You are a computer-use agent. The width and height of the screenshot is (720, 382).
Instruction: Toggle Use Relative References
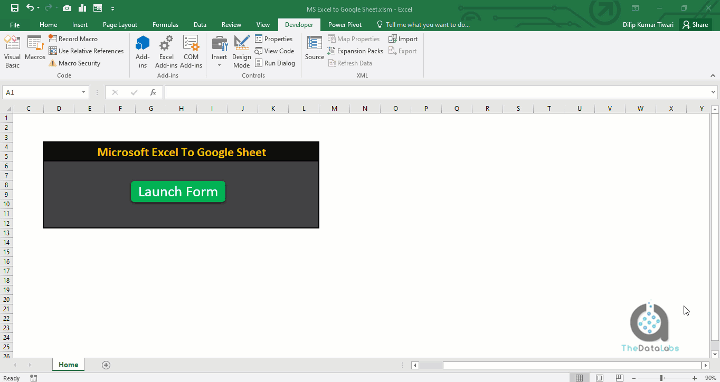86,51
